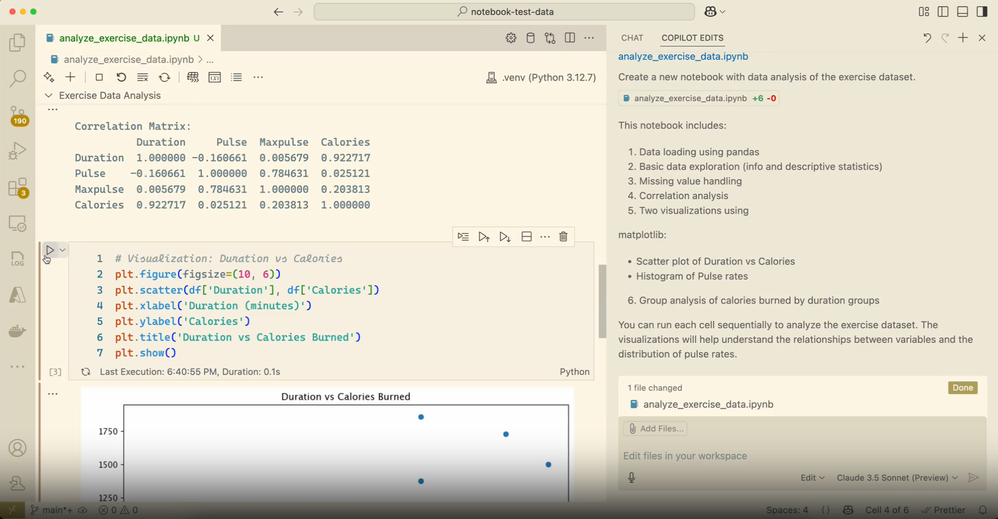Click the notebook-test-data command center search
The image size is (998, 519).
click(x=504, y=11)
